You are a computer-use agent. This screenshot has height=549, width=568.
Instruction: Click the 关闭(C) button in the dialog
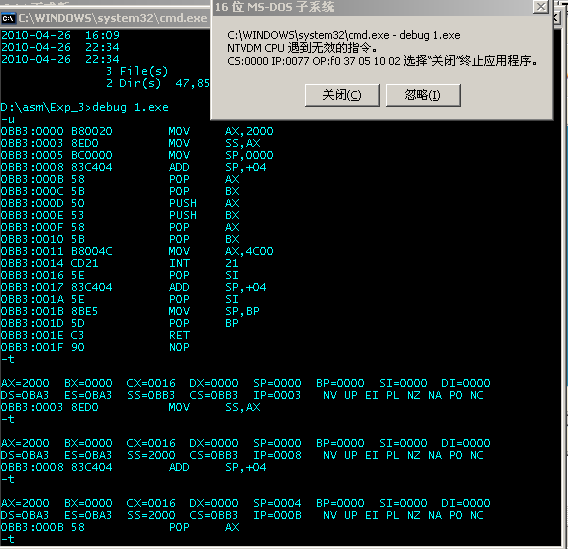tap(342, 95)
